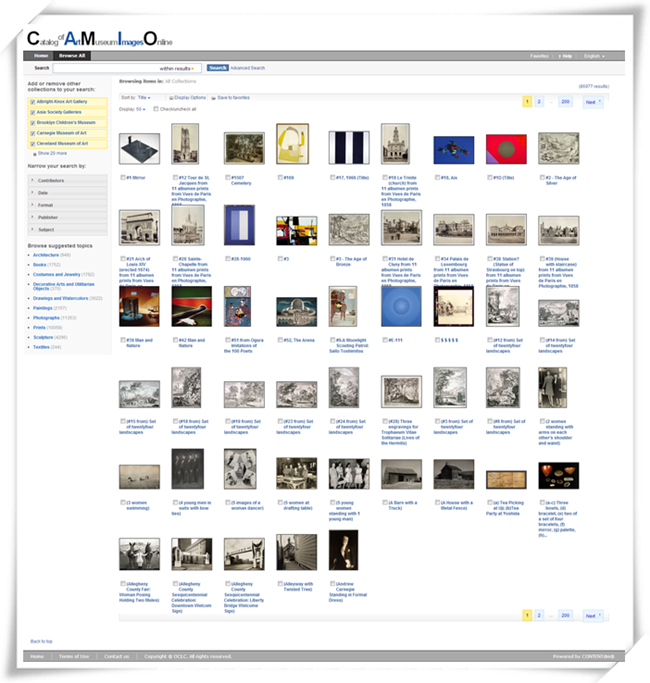Open the #21 Arch of Louis XIV thumbnail
The image size is (650, 683).
click(139, 228)
